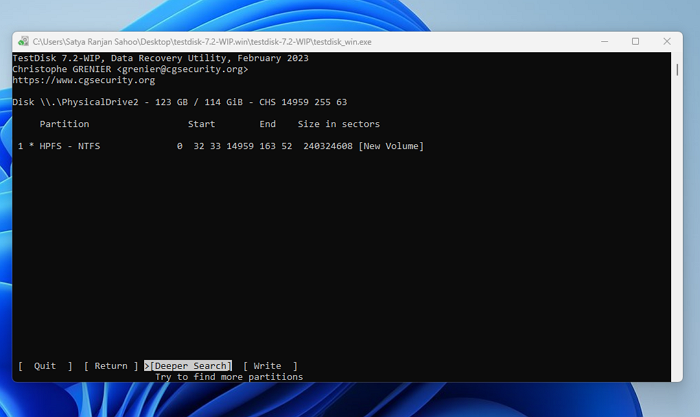Click the TestDisk app icon in title bar

coord(23,42)
